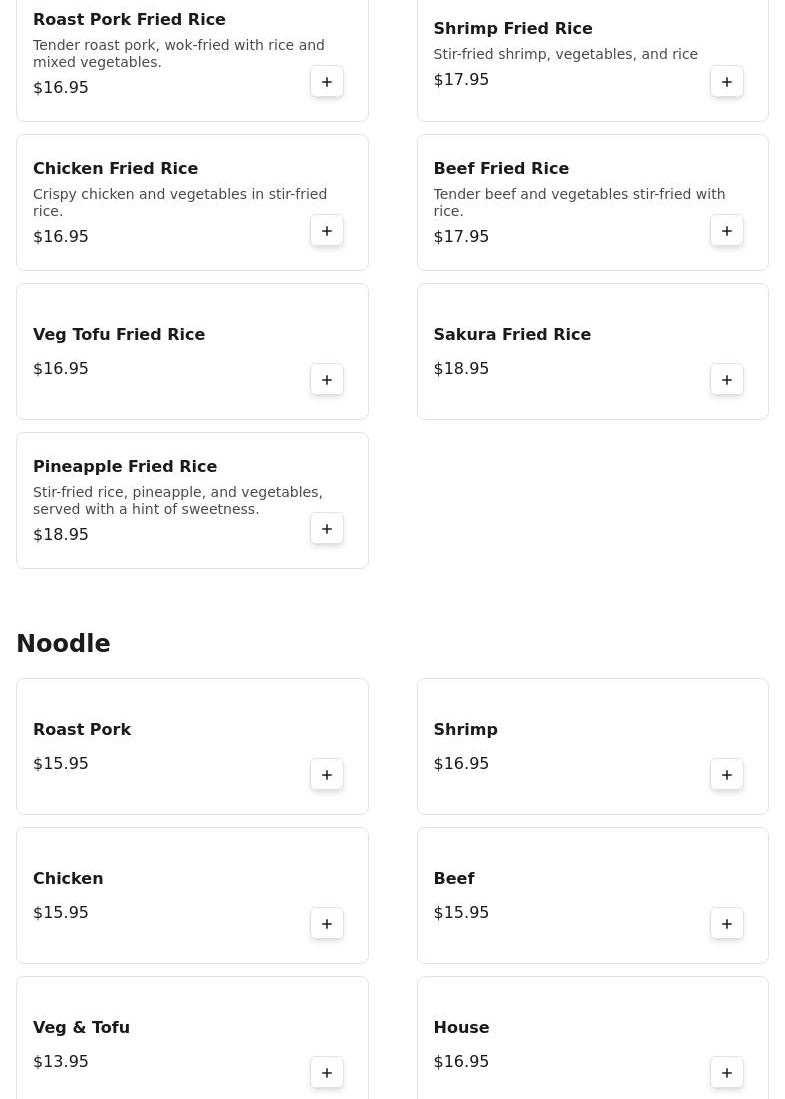The width and height of the screenshot is (785, 1099).
Task: Add Shrimp Fried Rice to order
Action: (x=727, y=82)
